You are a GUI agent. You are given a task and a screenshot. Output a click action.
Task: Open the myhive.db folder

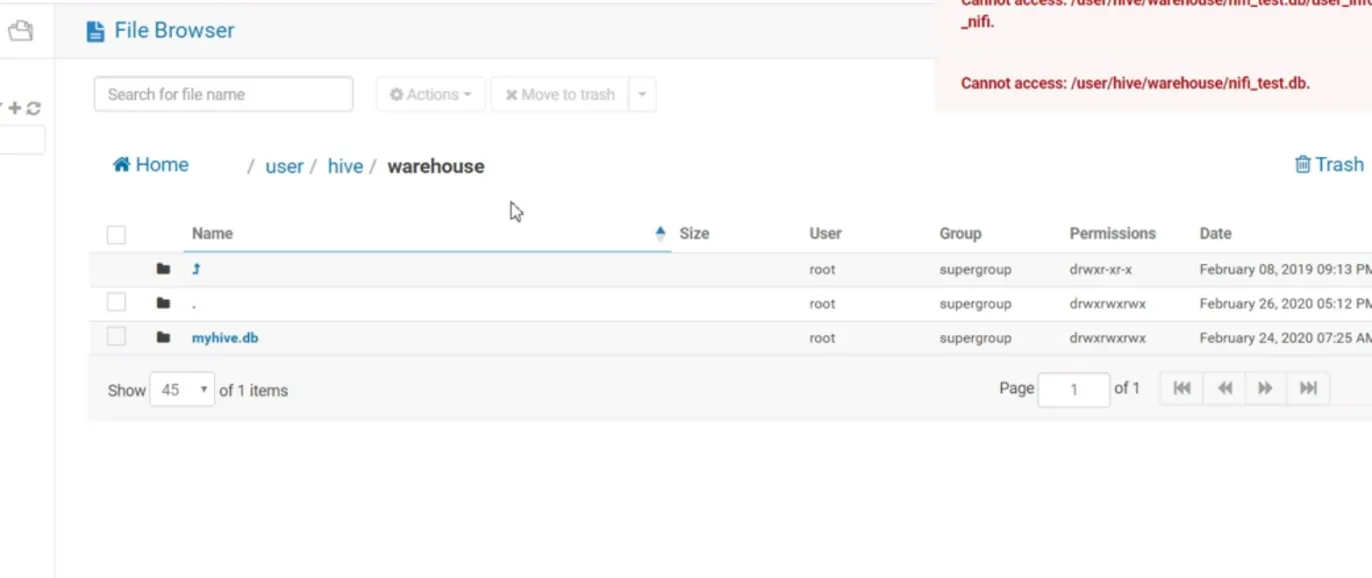click(225, 338)
